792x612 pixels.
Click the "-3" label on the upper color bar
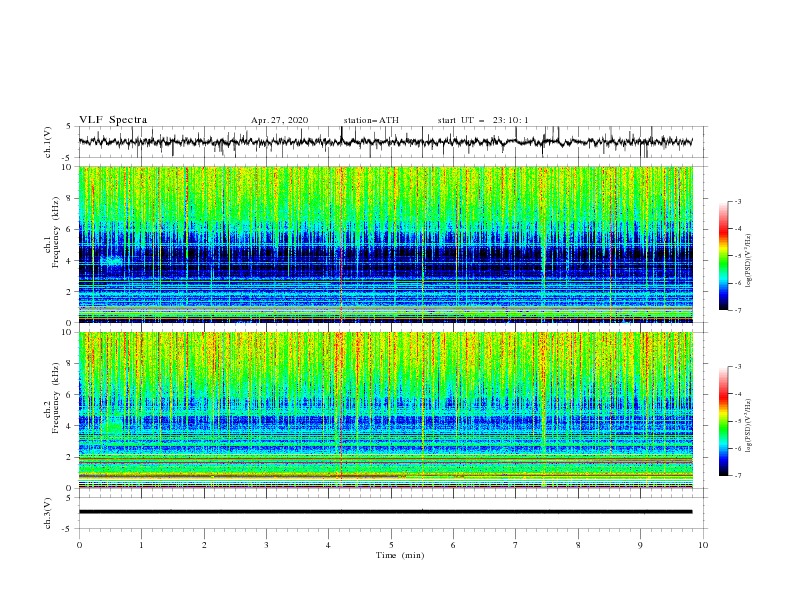tap(737, 201)
